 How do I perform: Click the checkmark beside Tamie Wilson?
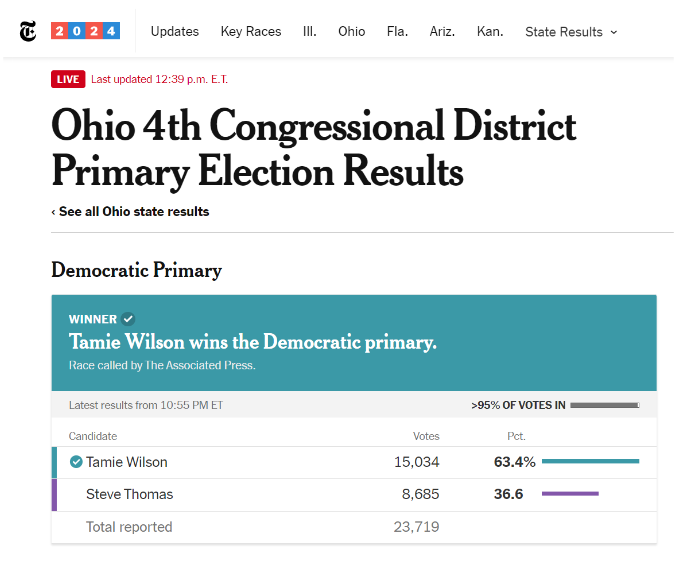pyautogui.click(x=76, y=462)
